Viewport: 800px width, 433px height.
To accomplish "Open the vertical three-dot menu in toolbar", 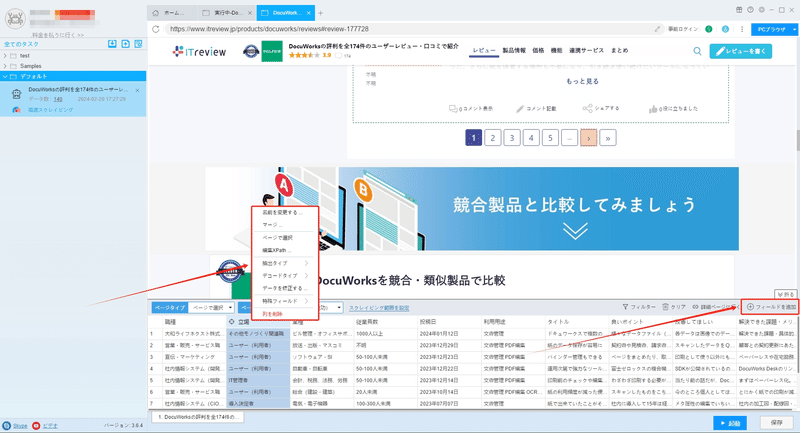I will (x=742, y=29).
